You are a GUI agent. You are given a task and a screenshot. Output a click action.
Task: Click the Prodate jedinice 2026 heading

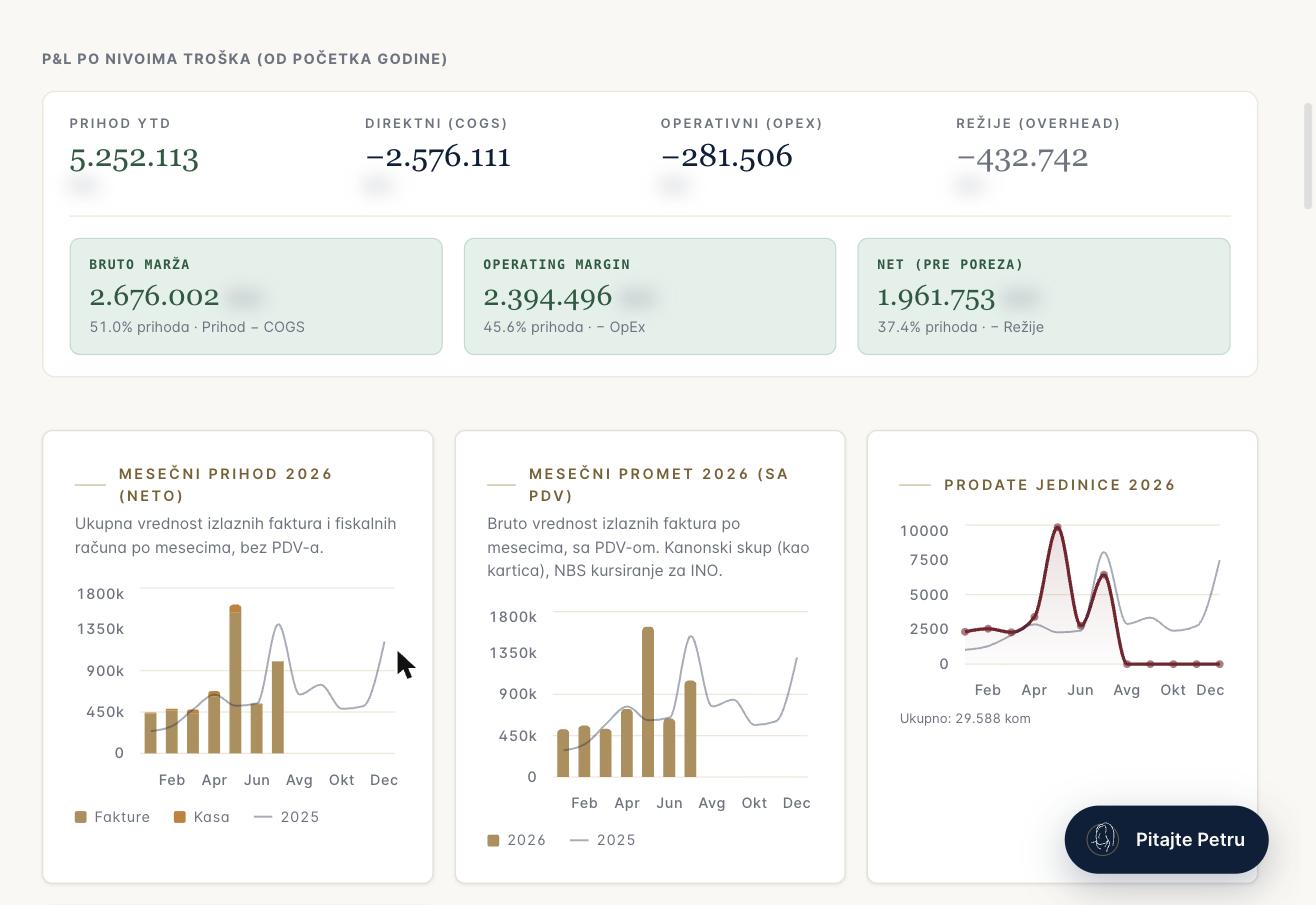coord(1060,485)
